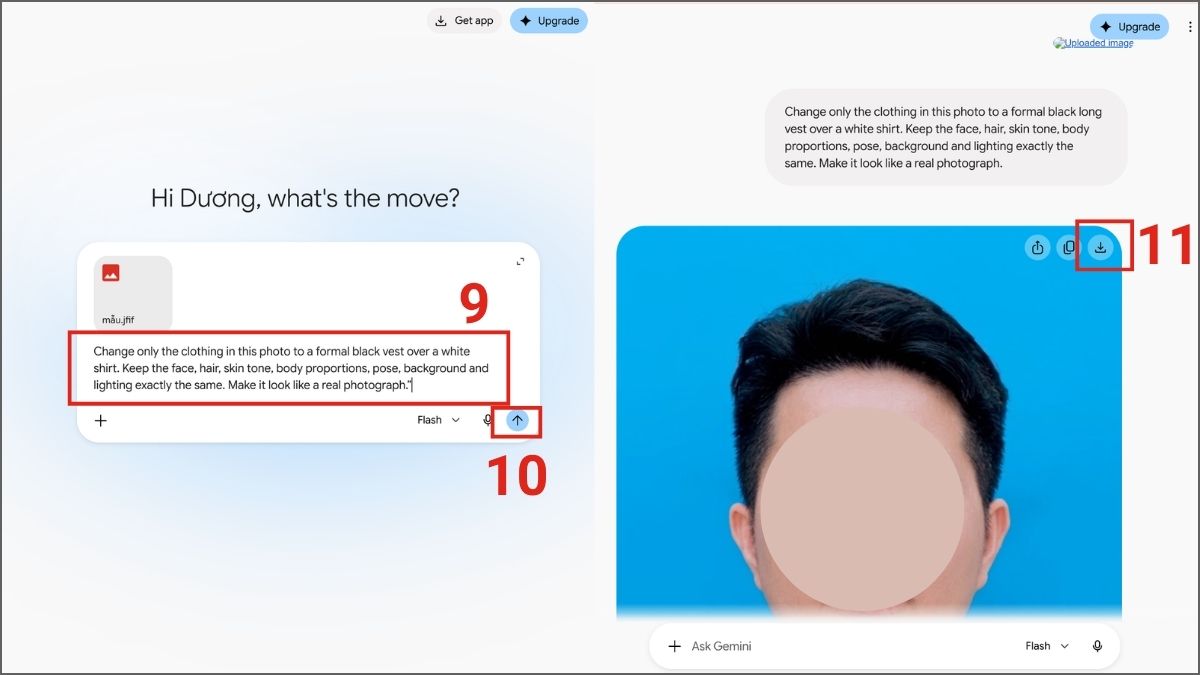1200x675 pixels.
Task: Download the generated image with the download icon
Action: click(1100, 248)
